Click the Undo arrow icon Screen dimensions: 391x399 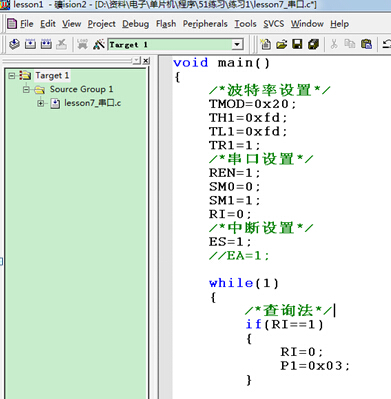(x=387, y=44)
